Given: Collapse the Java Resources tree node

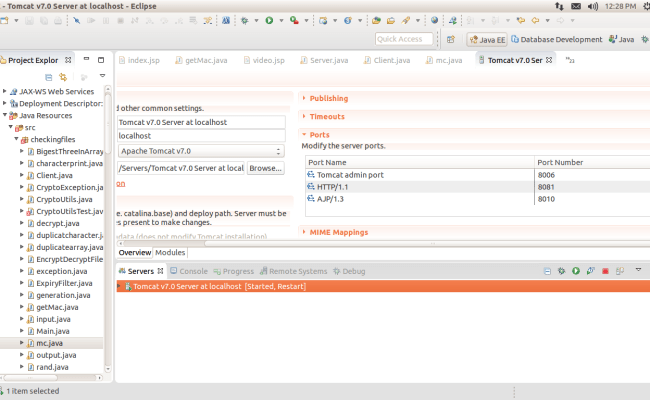Looking at the screenshot, I should point(5,115).
